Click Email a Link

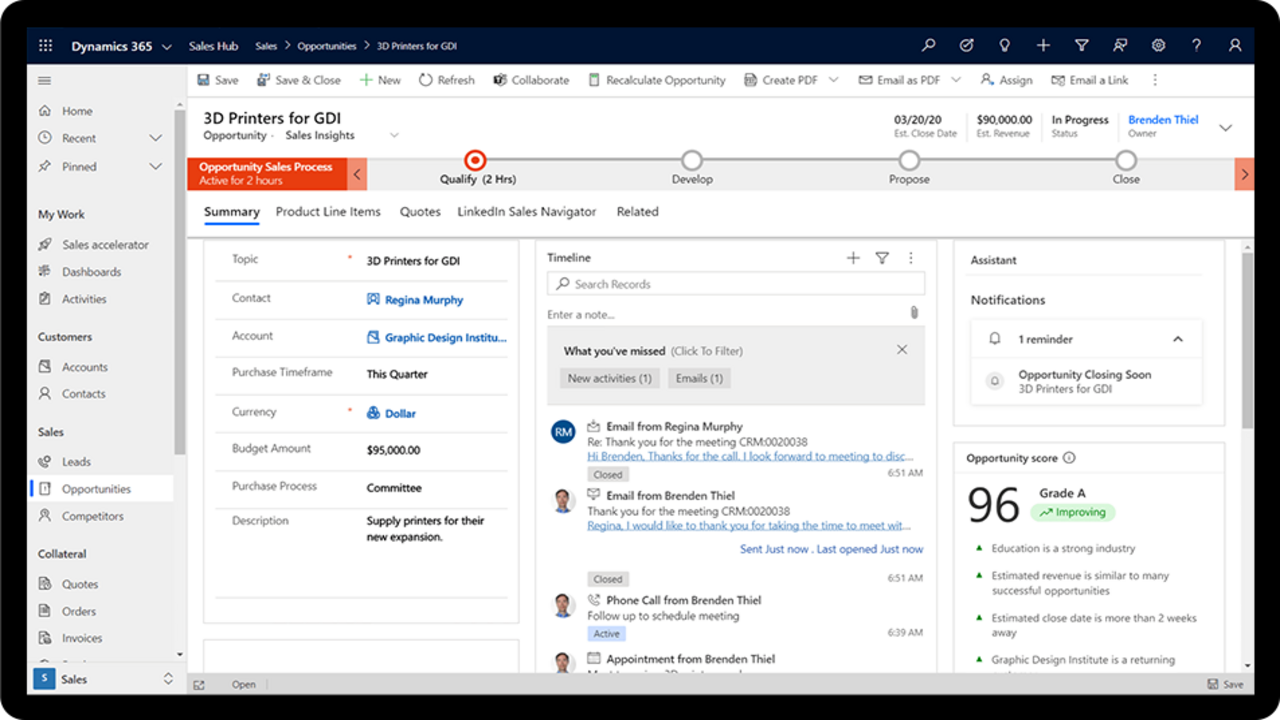[x=1090, y=80]
